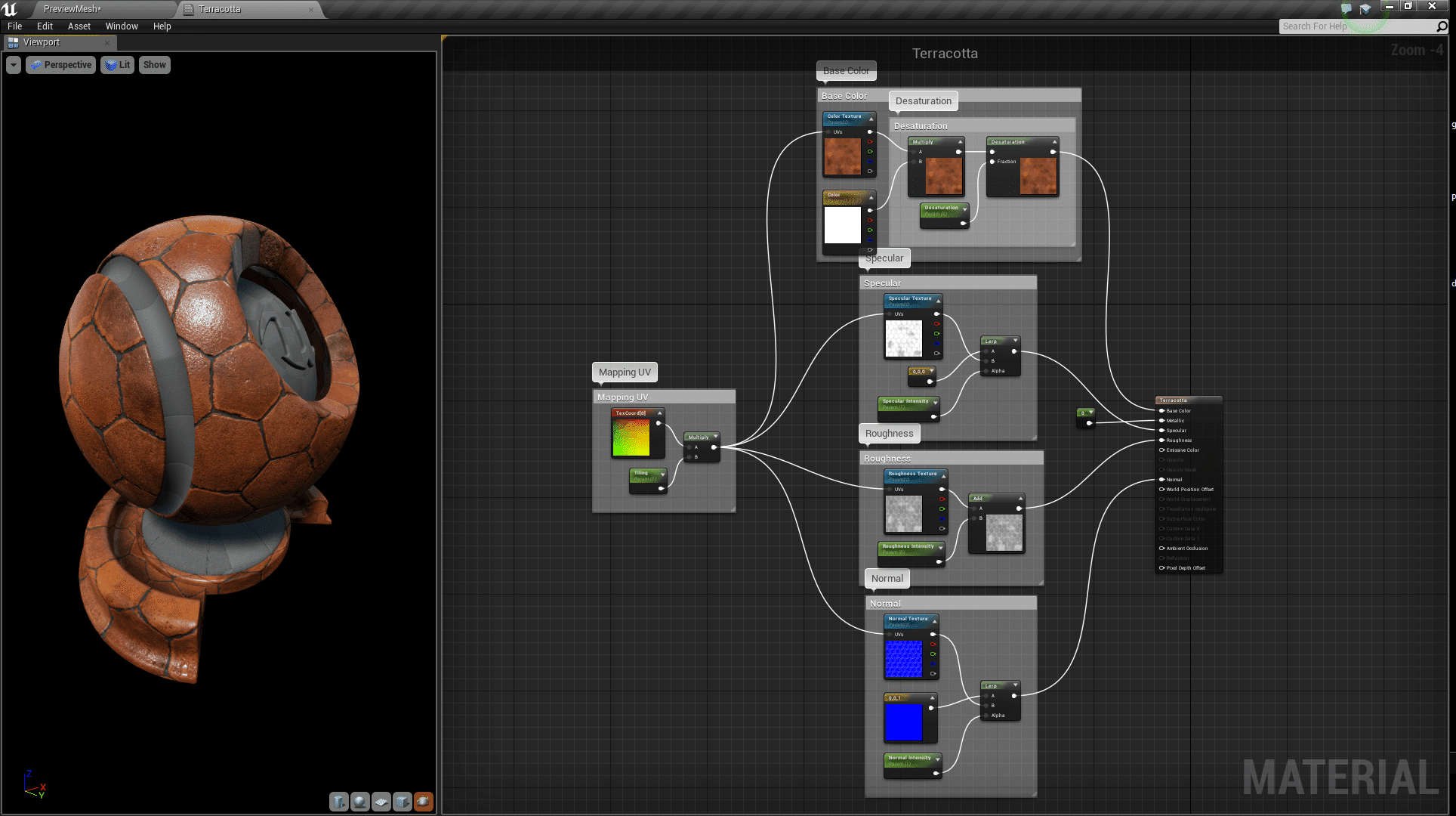Viewport: 1456px width, 816px height.
Task: Click the Show button
Action: coord(154,65)
